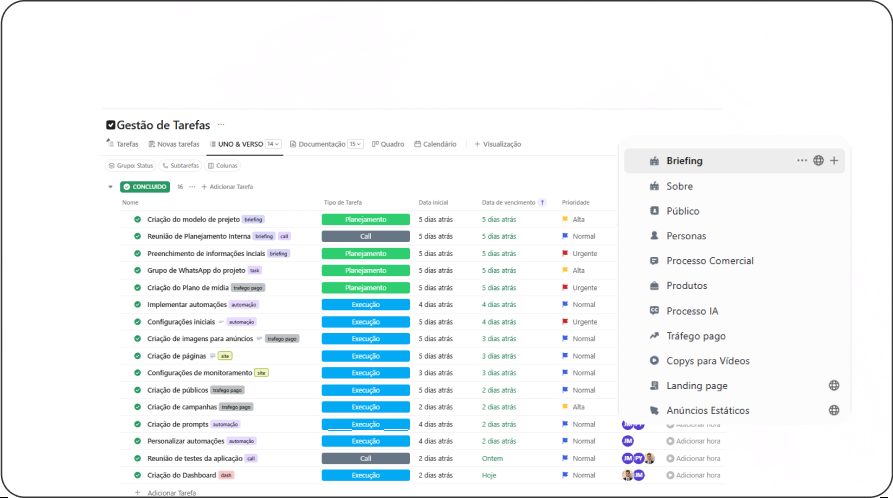Image resolution: width=893 pixels, height=498 pixels.
Task: Click the globe icon beside Anúncios Estáticos
Action: (x=834, y=410)
